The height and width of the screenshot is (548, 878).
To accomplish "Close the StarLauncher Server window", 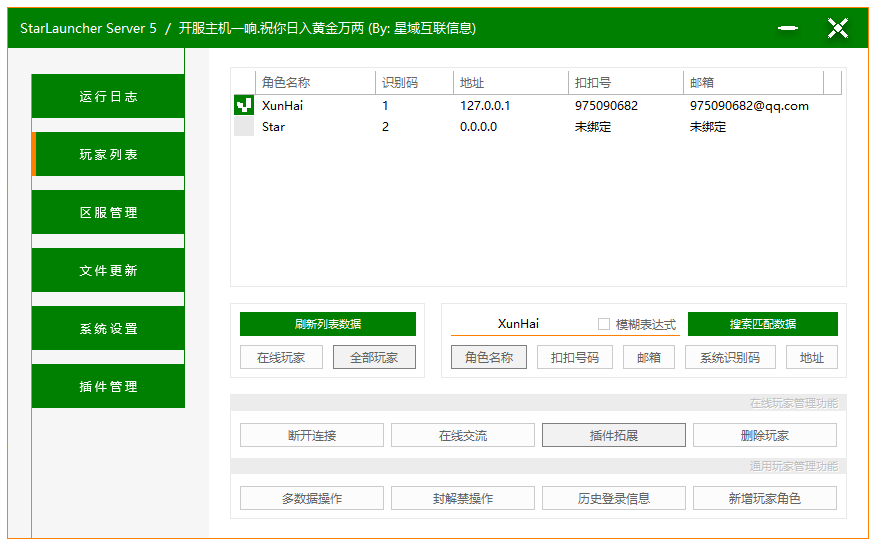I will 838,28.
